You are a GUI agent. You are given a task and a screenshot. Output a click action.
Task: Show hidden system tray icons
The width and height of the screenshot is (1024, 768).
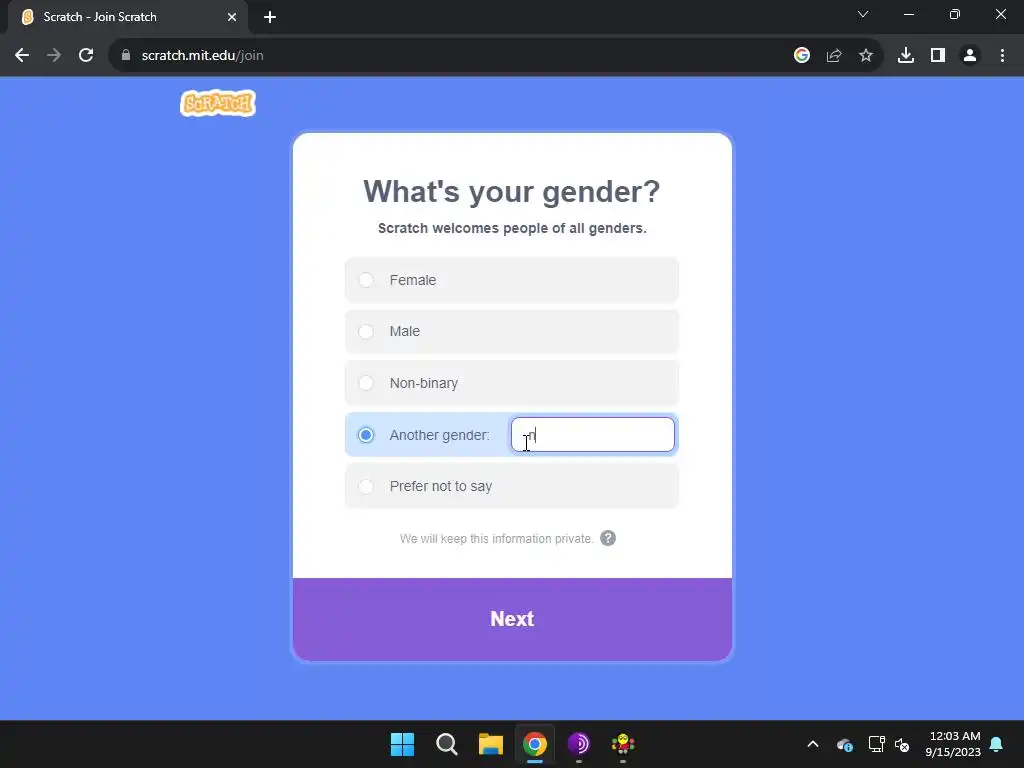tap(813, 744)
